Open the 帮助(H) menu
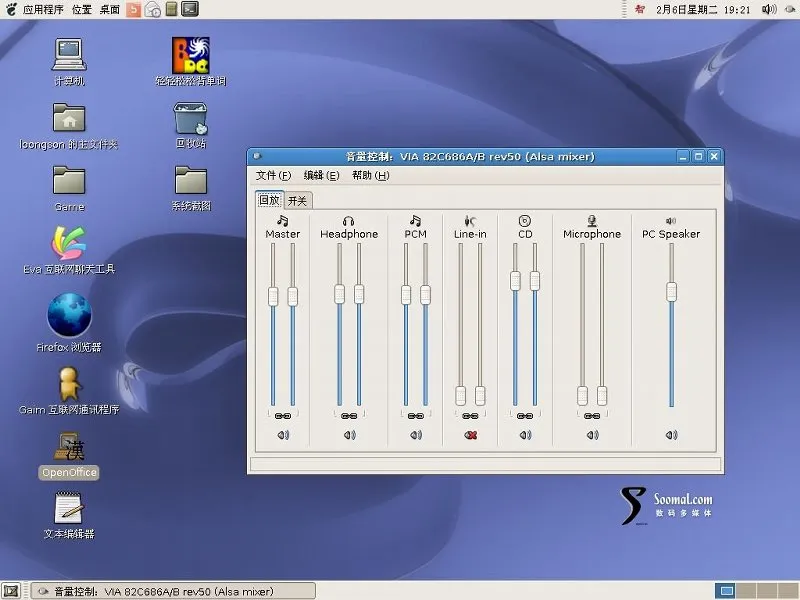800x600 pixels. point(370,176)
